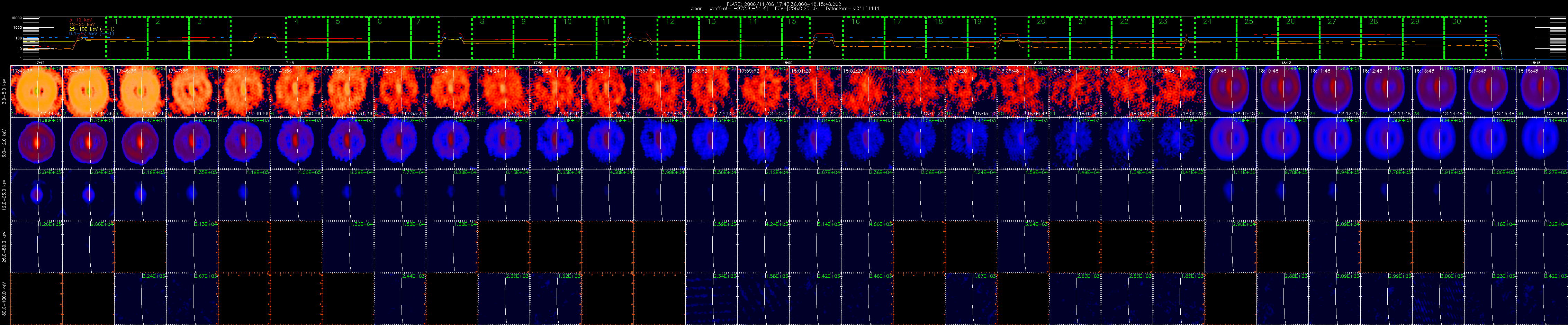This screenshot has width=1568, height=325.
Task: Select interval marker 24 in the lightcurve
Action: pos(1207,21)
